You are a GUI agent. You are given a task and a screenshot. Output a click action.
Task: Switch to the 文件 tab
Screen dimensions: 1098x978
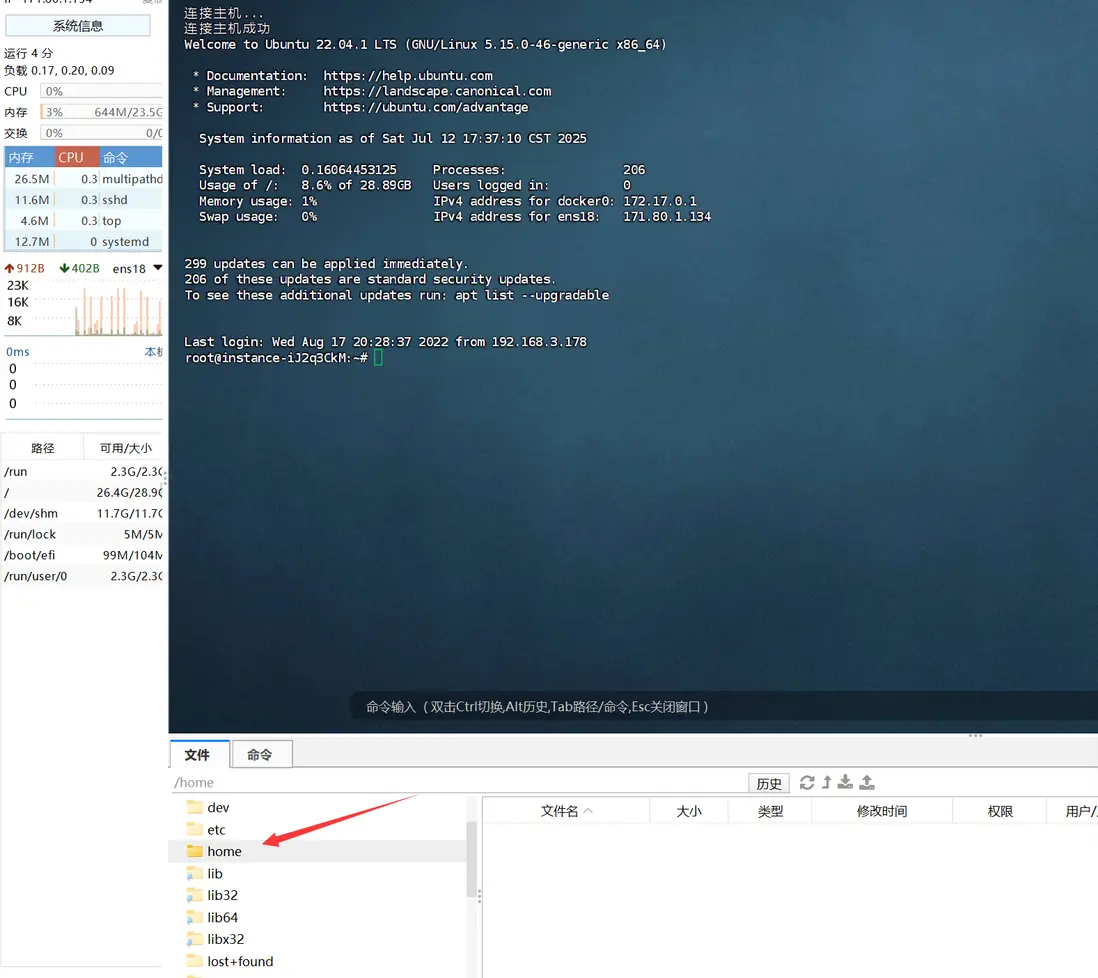pos(198,754)
